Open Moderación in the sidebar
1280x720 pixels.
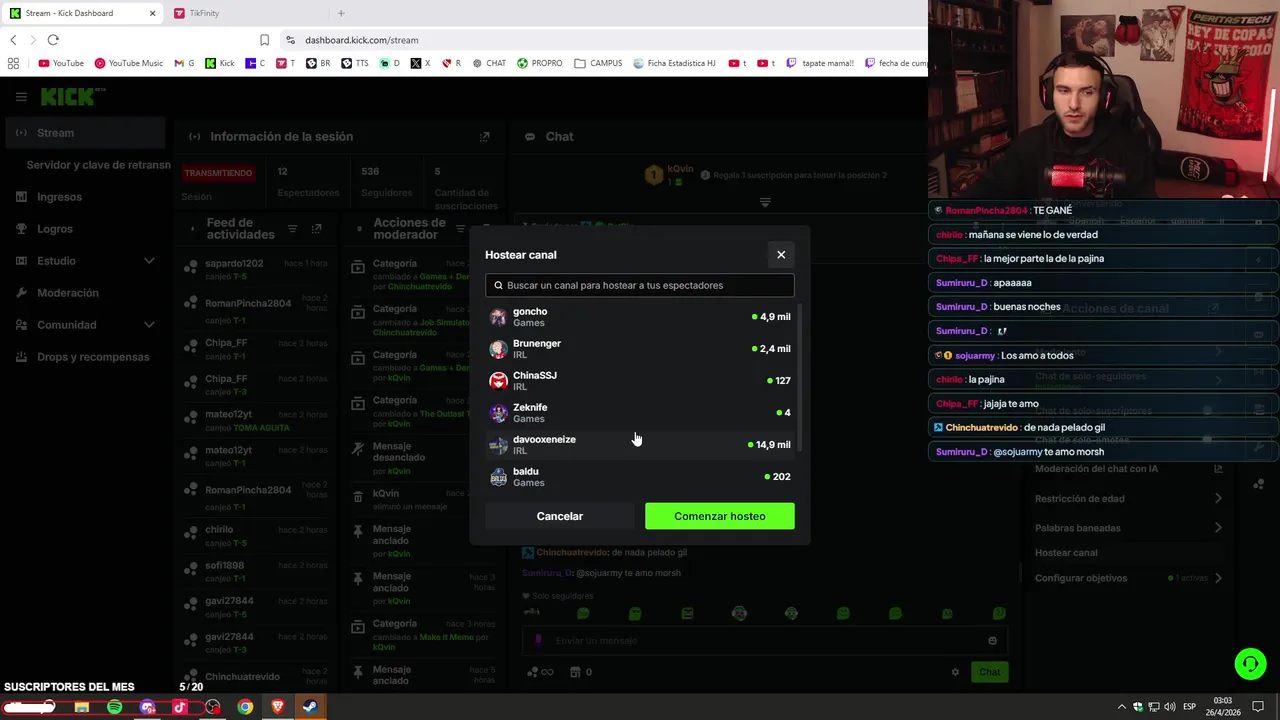[85, 293]
